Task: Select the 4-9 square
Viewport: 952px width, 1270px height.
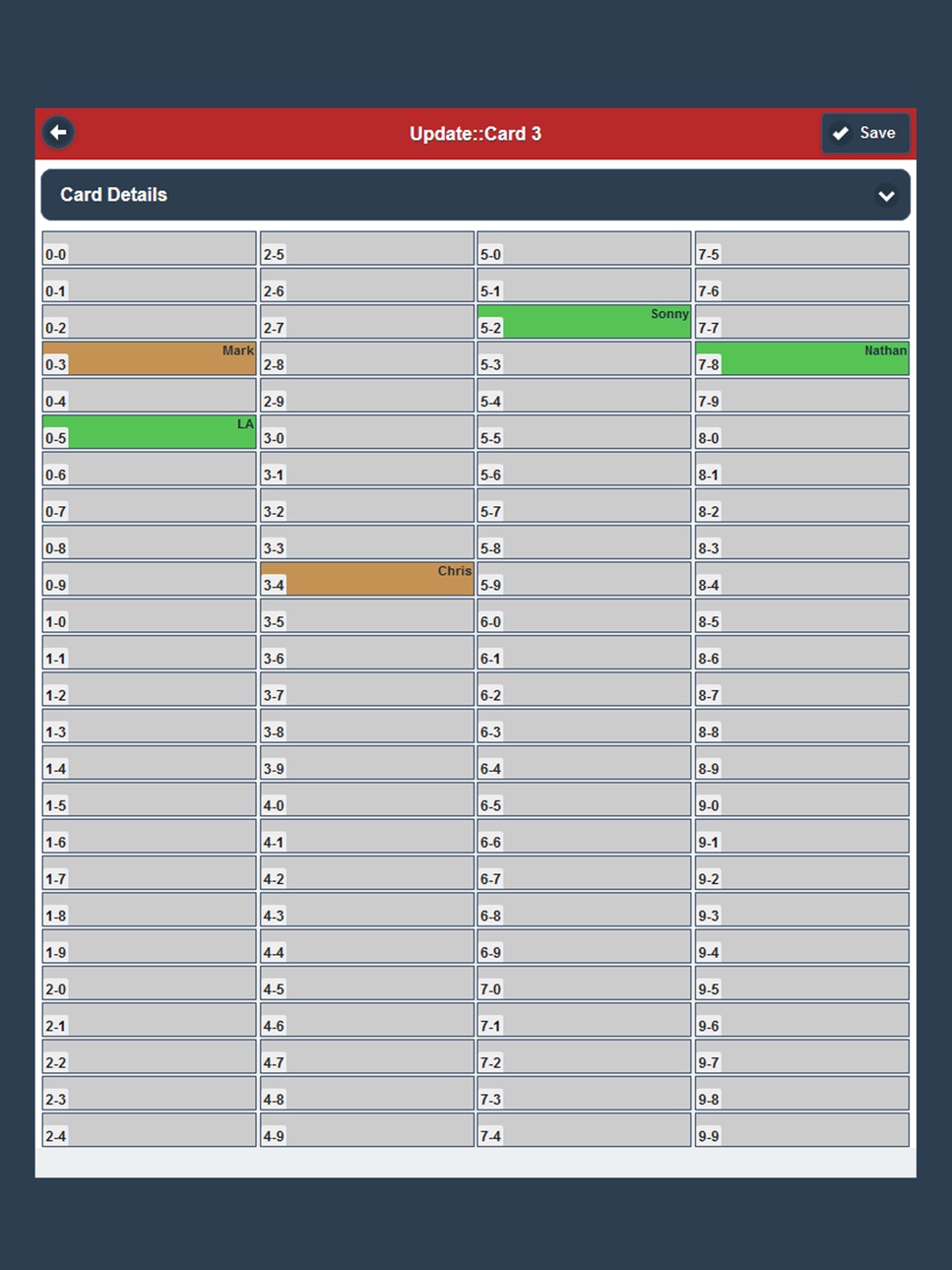Action: point(367,1130)
